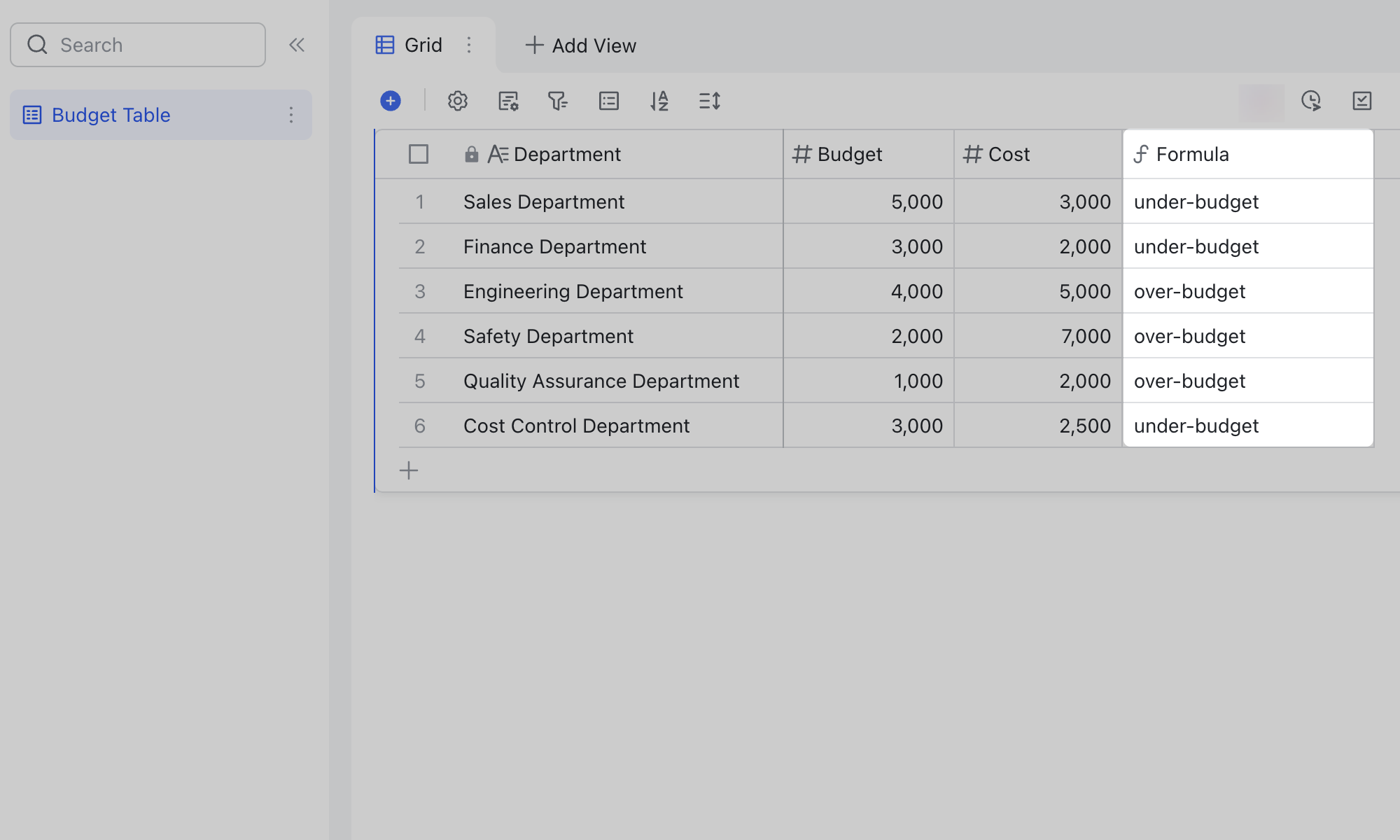This screenshot has width=1400, height=840.
Task: Collapse the left sidebar with double chevron
Action: tap(297, 44)
